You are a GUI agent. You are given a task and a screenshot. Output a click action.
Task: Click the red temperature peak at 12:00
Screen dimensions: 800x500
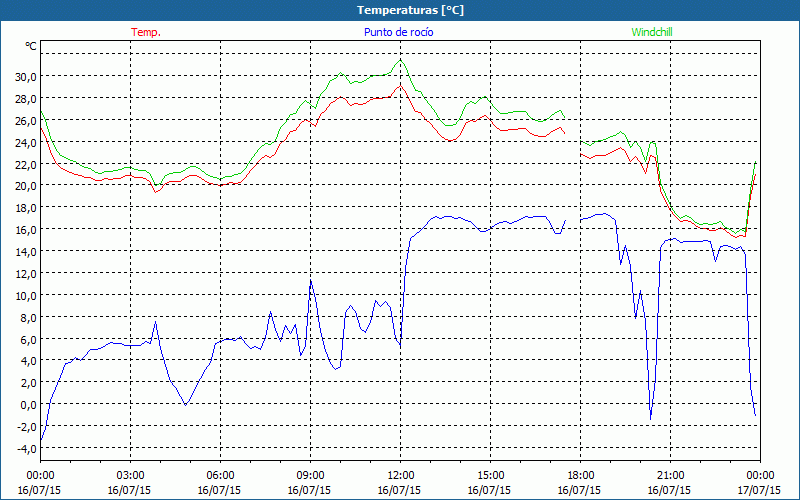(401, 86)
